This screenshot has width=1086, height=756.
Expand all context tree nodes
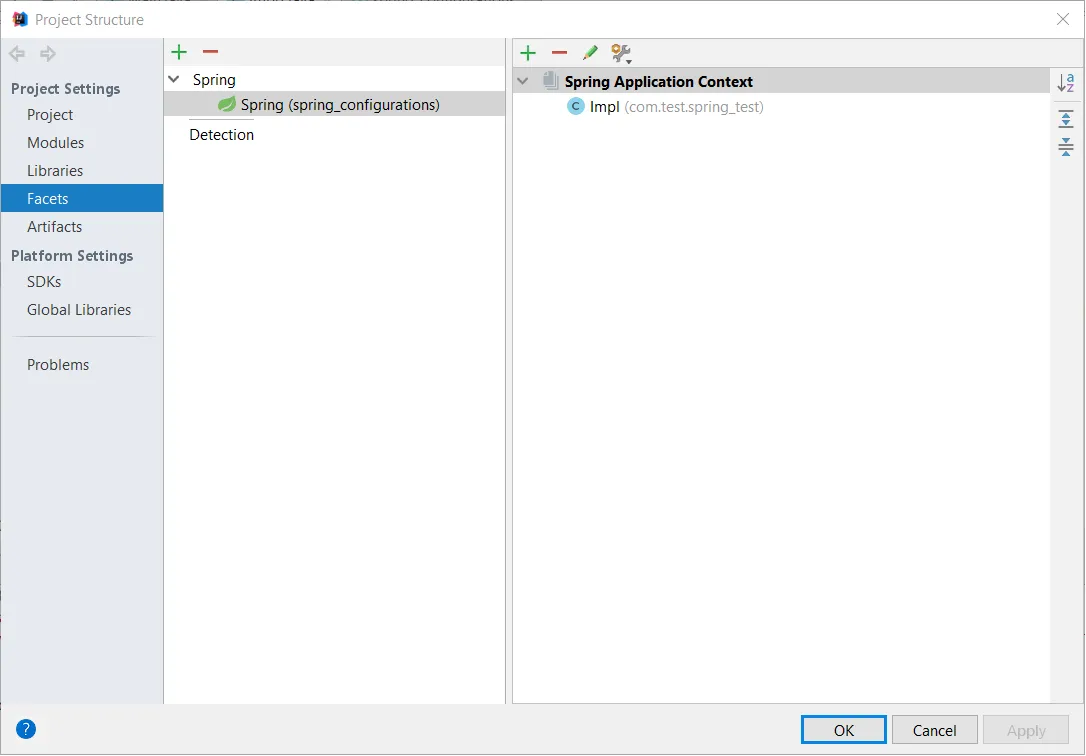point(1066,118)
